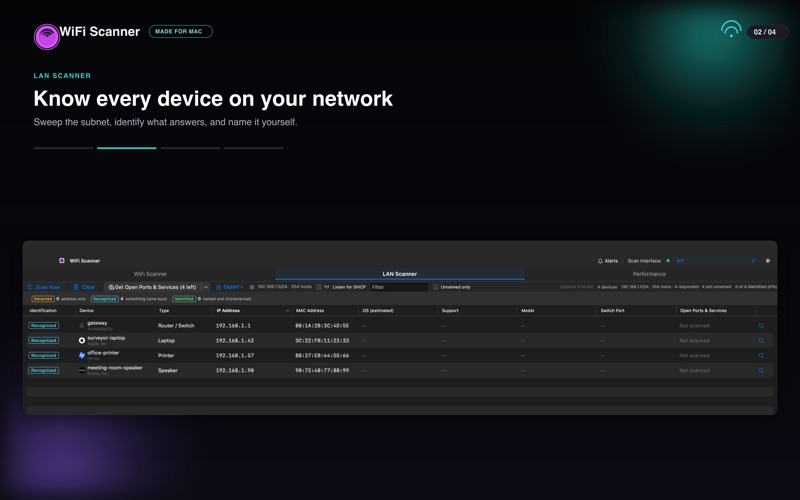The image size is (800, 500).
Task: Click the Apple vendor icon beside surveyor-laptop
Action: 82,340
